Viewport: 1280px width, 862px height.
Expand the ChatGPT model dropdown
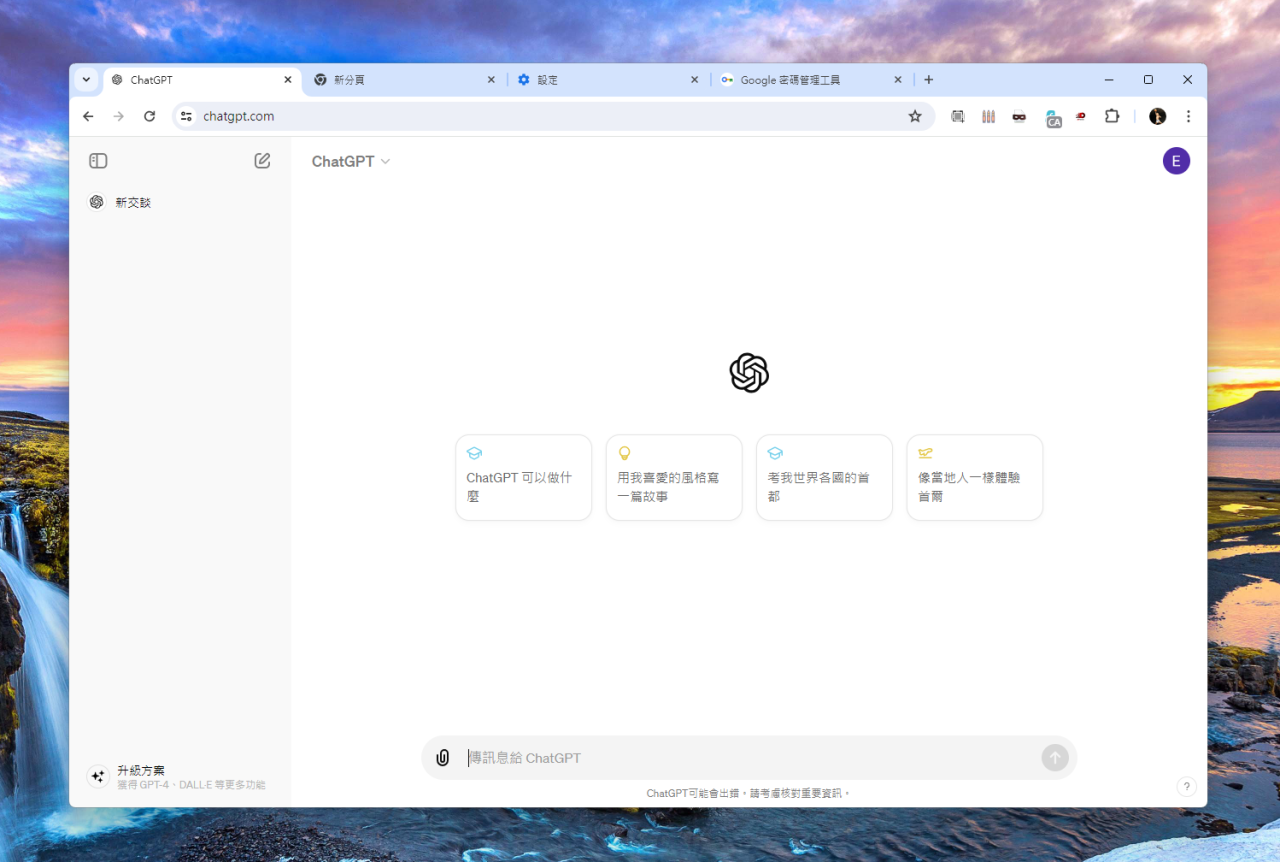[x=350, y=161]
